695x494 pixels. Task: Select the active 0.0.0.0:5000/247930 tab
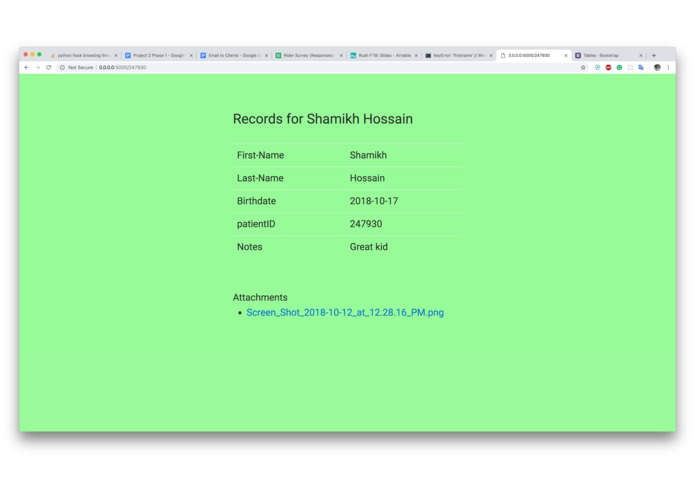pyautogui.click(x=534, y=55)
